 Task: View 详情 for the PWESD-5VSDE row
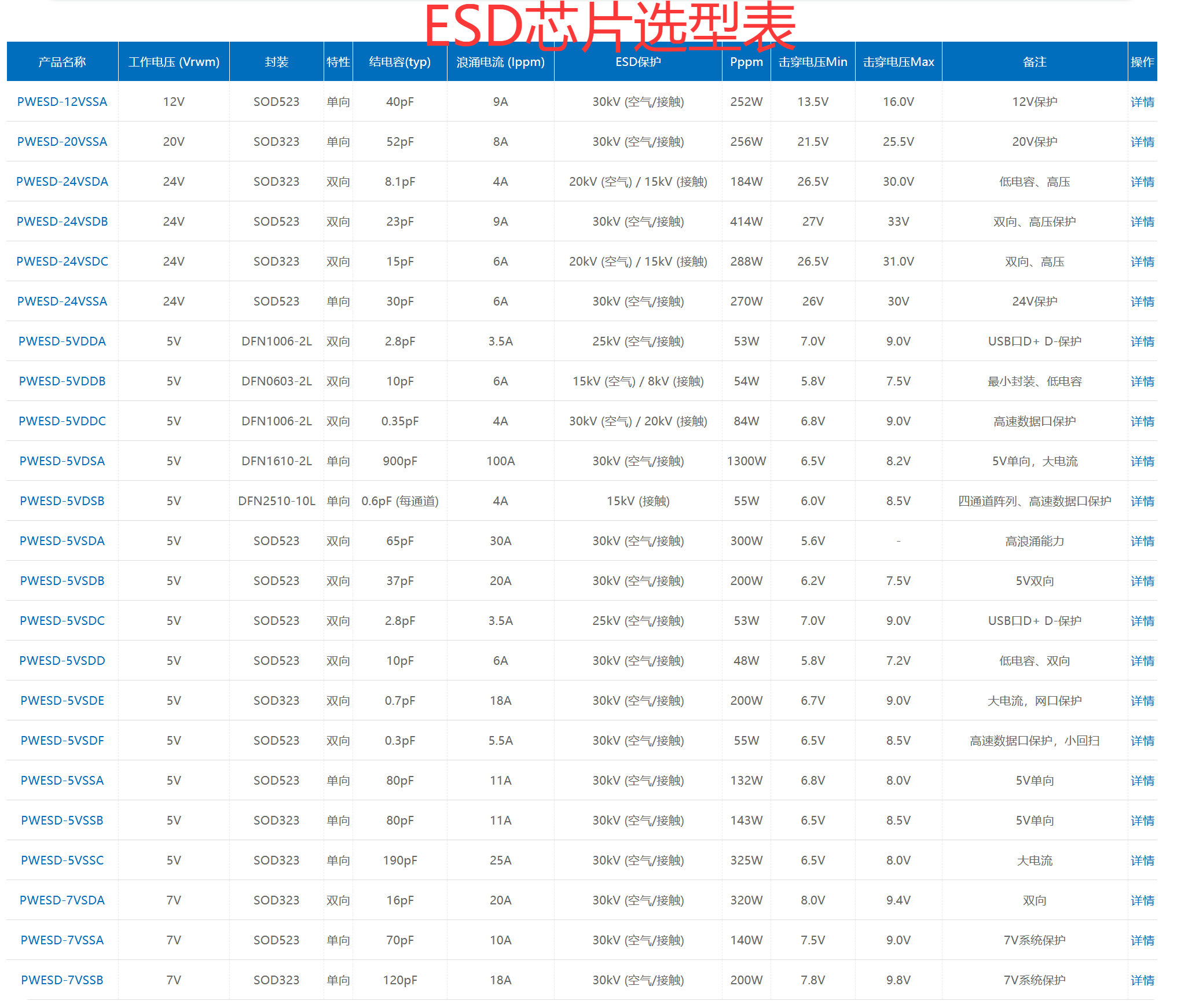tap(1142, 701)
